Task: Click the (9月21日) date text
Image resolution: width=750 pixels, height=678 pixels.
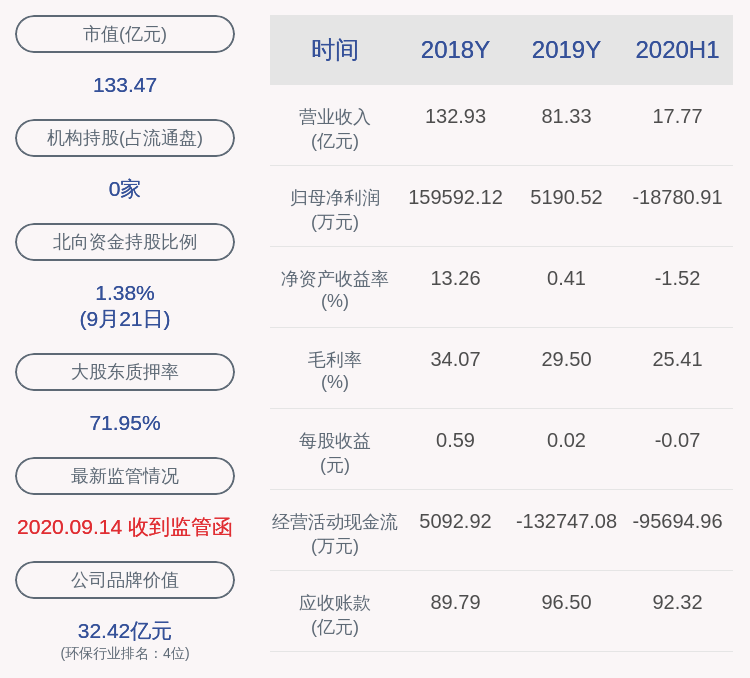Action: coord(125,319)
